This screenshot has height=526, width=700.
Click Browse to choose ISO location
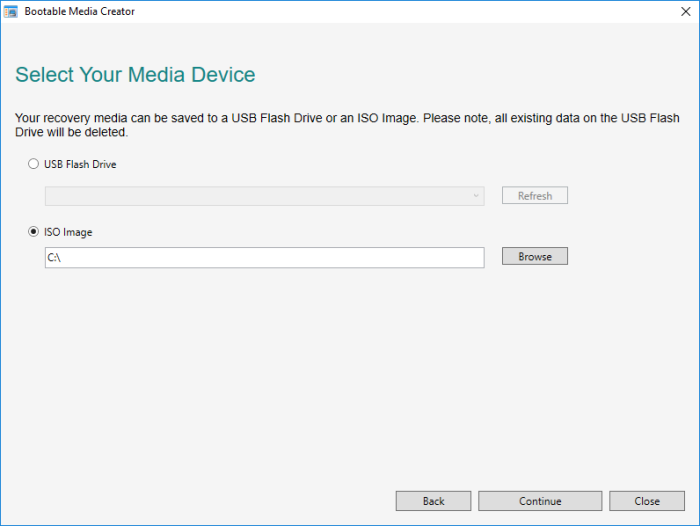point(535,256)
